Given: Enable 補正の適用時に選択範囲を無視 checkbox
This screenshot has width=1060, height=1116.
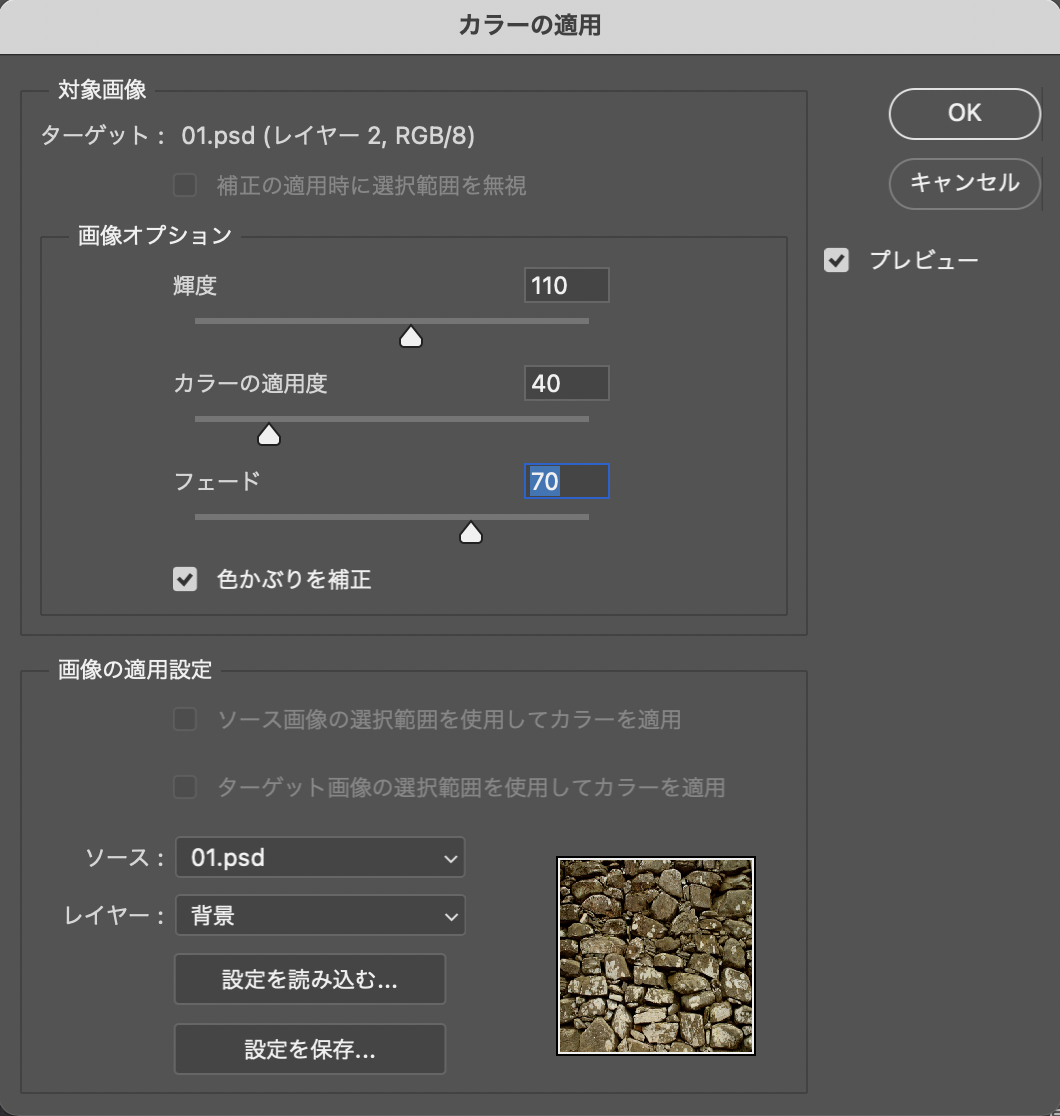Looking at the screenshot, I should click(185, 185).
